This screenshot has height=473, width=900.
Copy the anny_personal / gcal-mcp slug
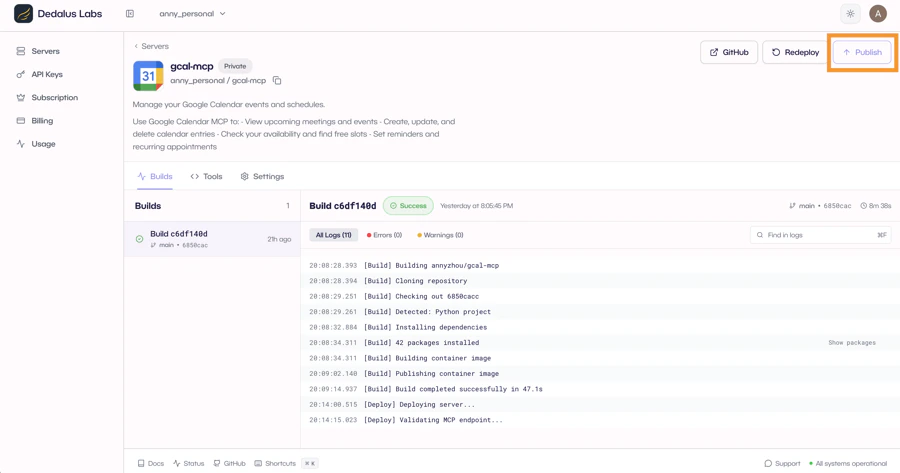tap(277, 80)
